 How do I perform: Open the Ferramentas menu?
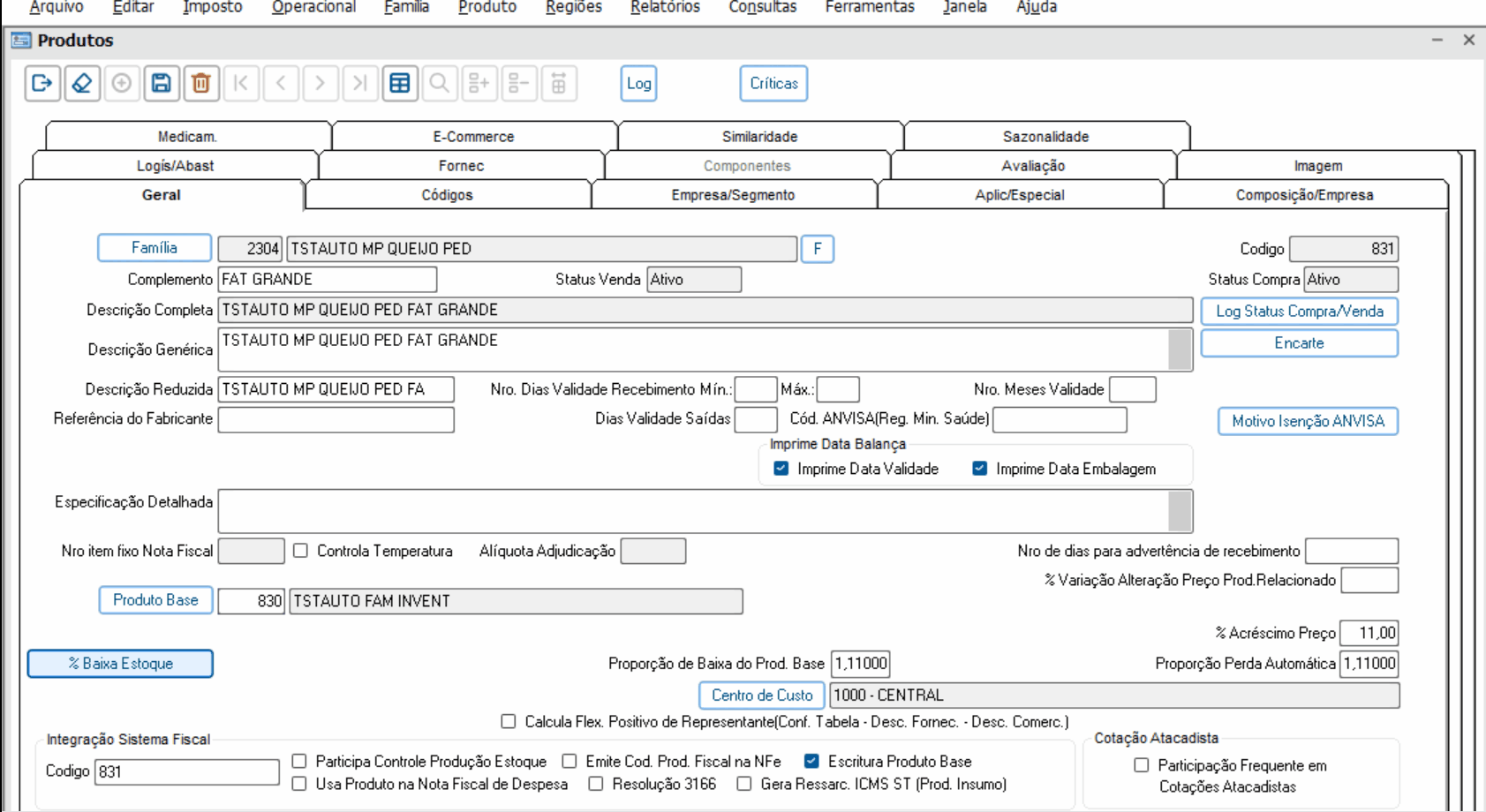pyautogui.click(x=870, y=8)
